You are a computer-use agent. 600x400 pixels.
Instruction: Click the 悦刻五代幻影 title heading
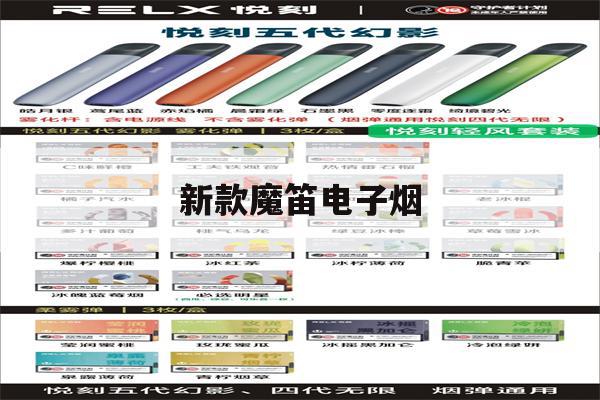click(300, 32)
